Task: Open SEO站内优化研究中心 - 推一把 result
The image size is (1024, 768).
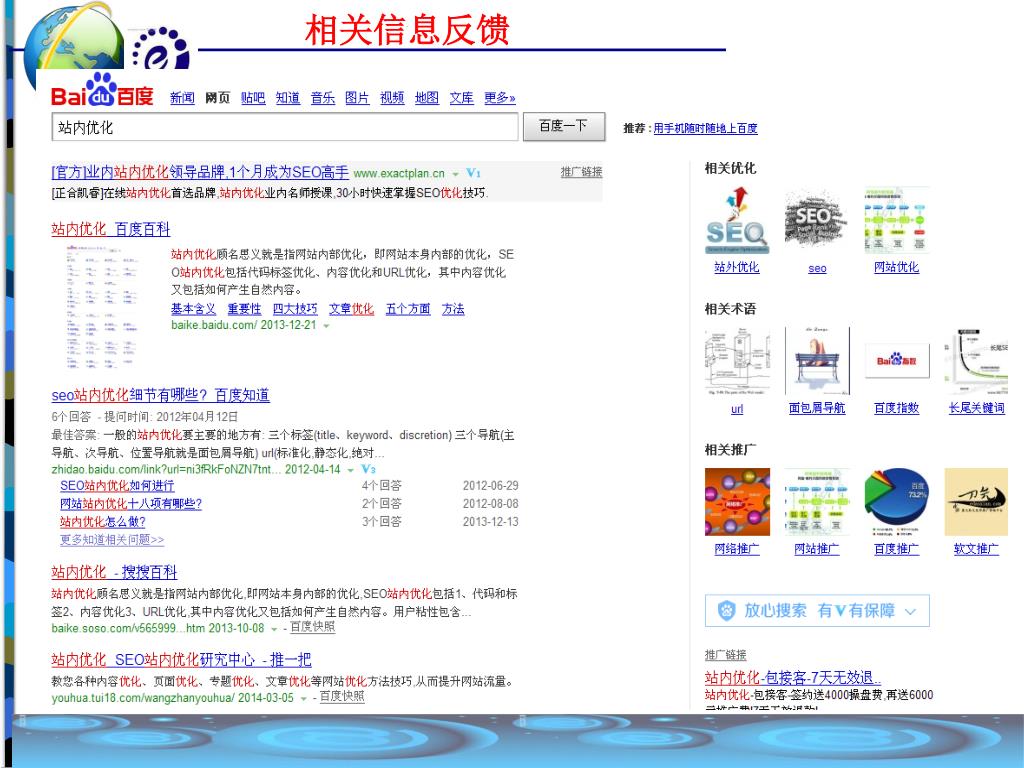Action: (x=182, y=660)
